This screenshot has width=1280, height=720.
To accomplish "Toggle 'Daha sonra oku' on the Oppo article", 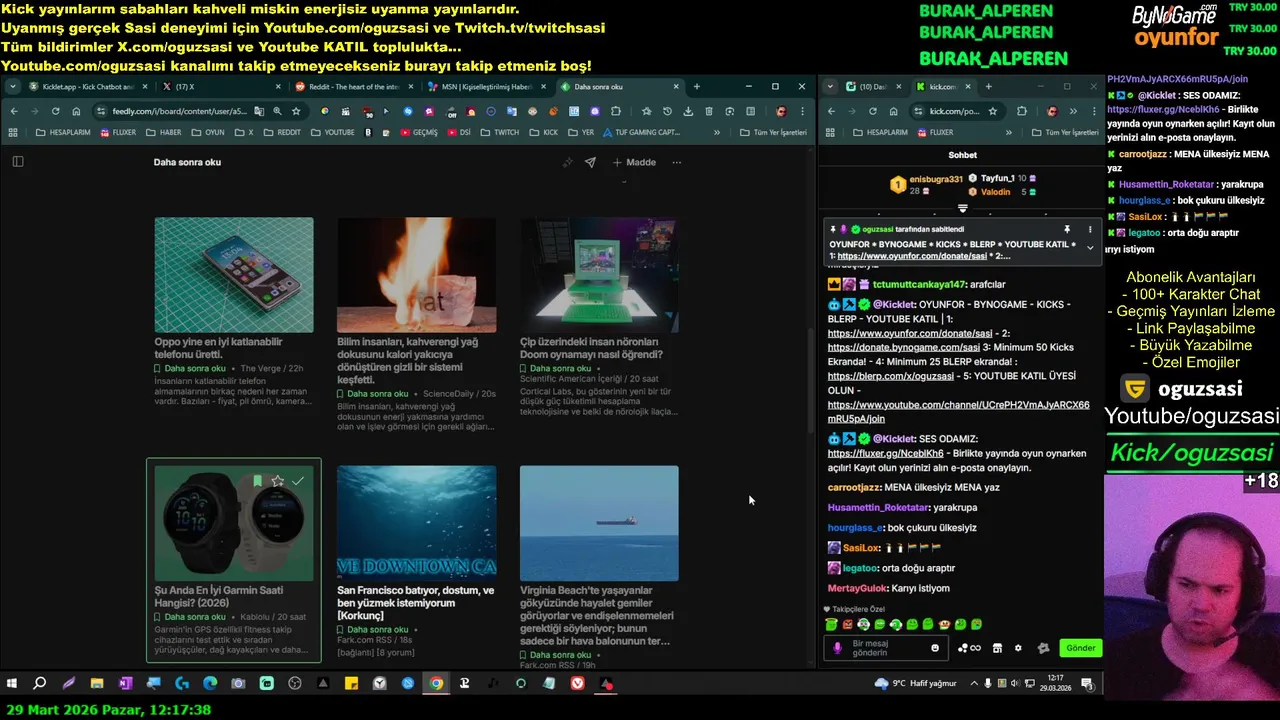I will tap(190, 369).
